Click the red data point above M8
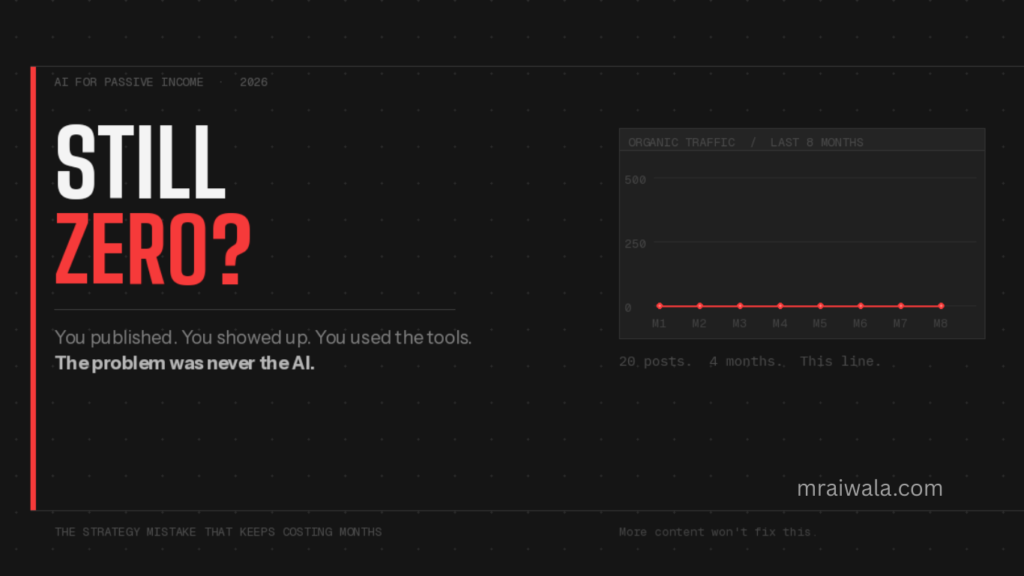This screenshot has height=576, width=1024. [x=941, y=306]
